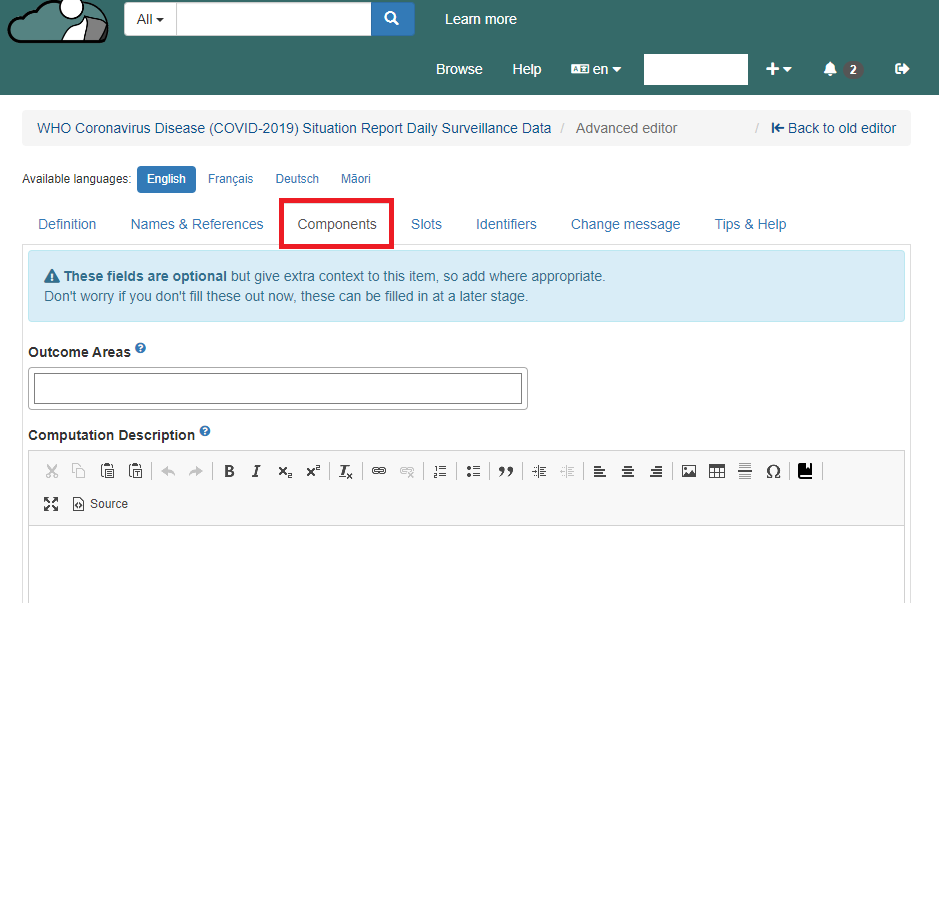
Task: Switch to the Slots tab
Action: point(426,224)
